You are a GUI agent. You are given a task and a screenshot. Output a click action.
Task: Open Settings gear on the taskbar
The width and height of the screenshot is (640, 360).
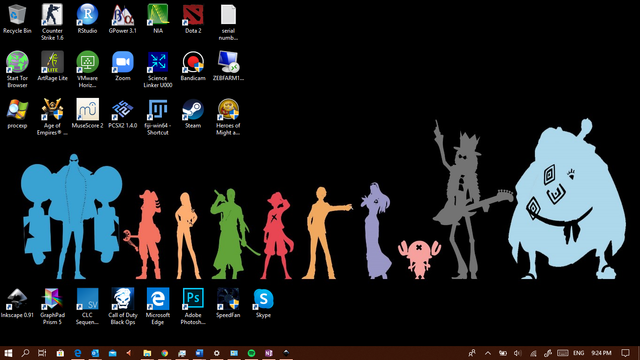tap(217, 353)
